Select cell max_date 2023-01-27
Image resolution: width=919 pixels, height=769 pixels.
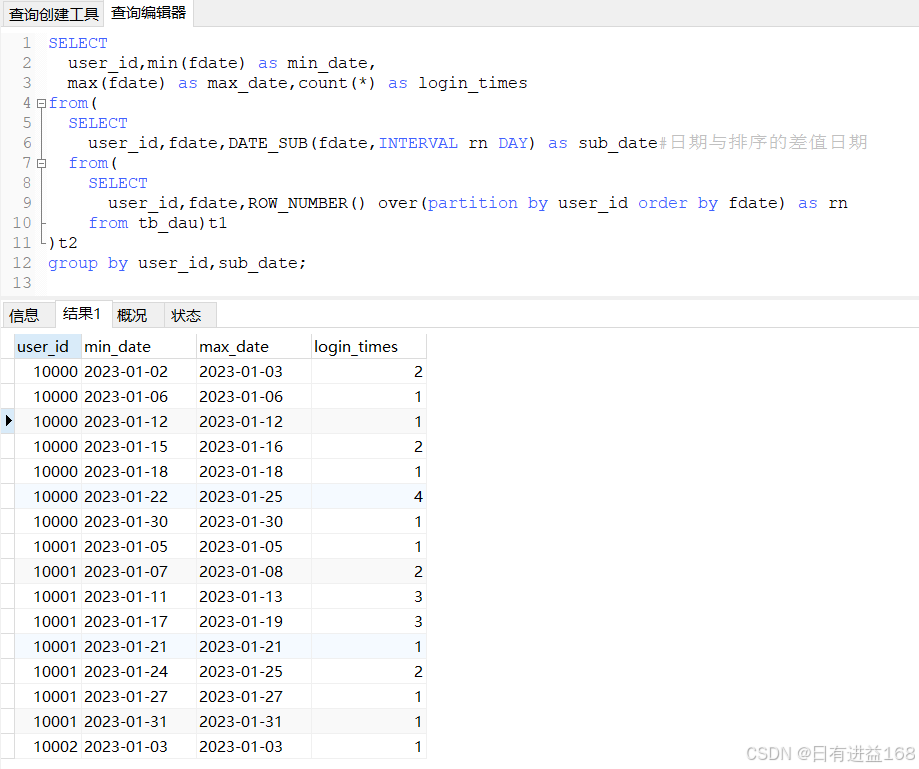point(253,697)
